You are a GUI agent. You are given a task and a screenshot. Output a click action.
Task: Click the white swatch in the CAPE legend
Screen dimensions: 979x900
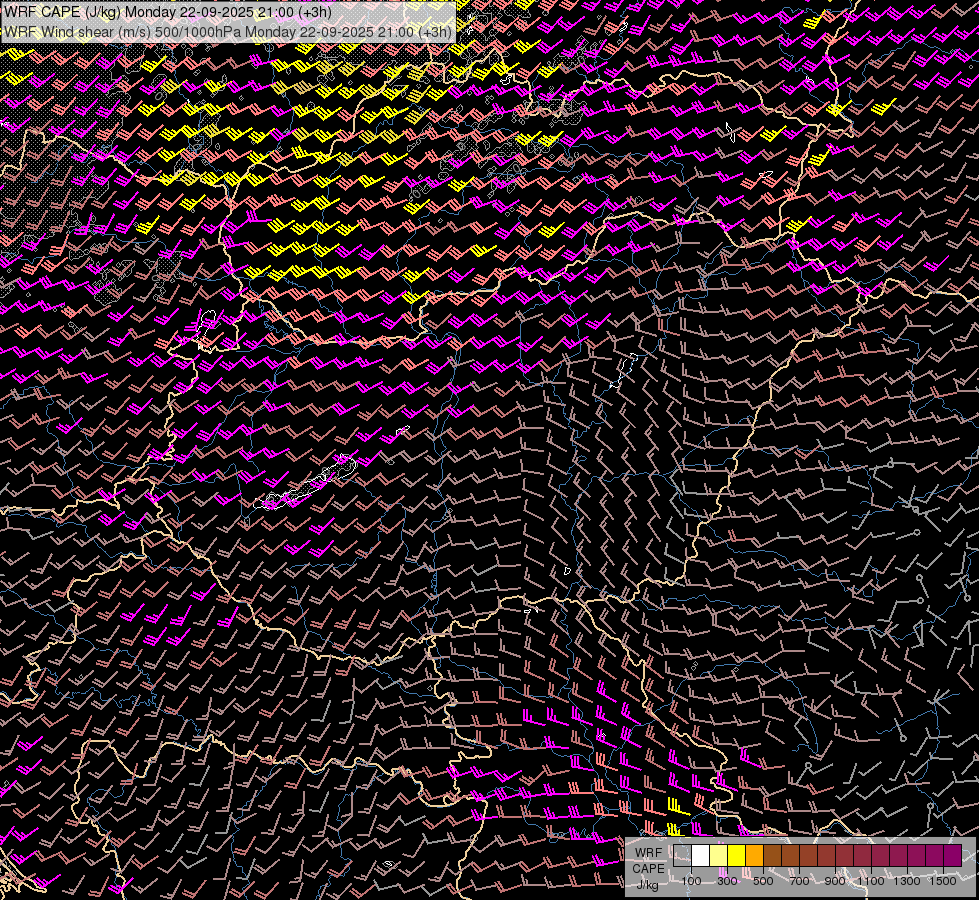pos(701,855)
